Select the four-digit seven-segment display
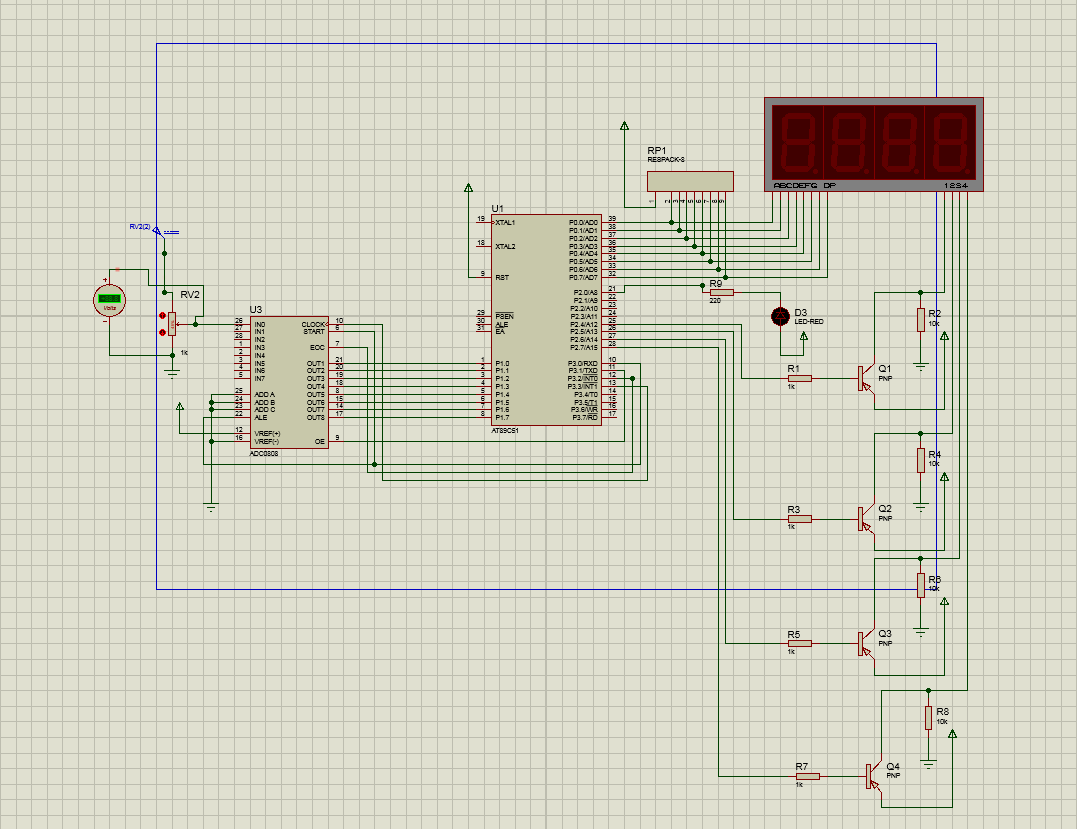Image resolution: width=1077 pixels, height=829 pixels. pyautogui.click(x=873, y=143)
